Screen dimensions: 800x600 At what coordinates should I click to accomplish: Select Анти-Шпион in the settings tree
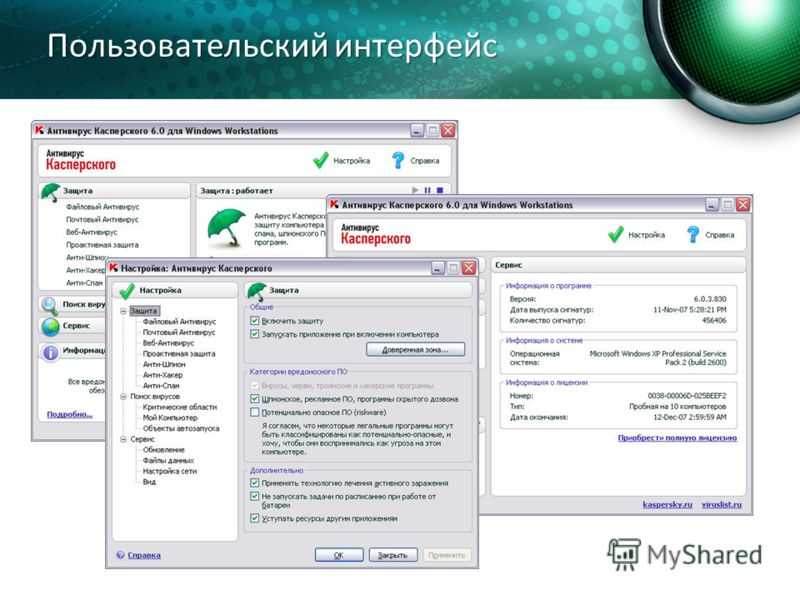[164, 364]
